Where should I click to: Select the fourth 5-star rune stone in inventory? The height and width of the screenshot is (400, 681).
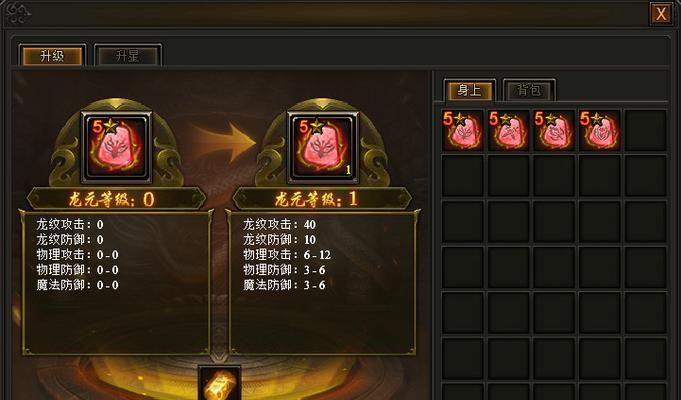coord(599,130)
